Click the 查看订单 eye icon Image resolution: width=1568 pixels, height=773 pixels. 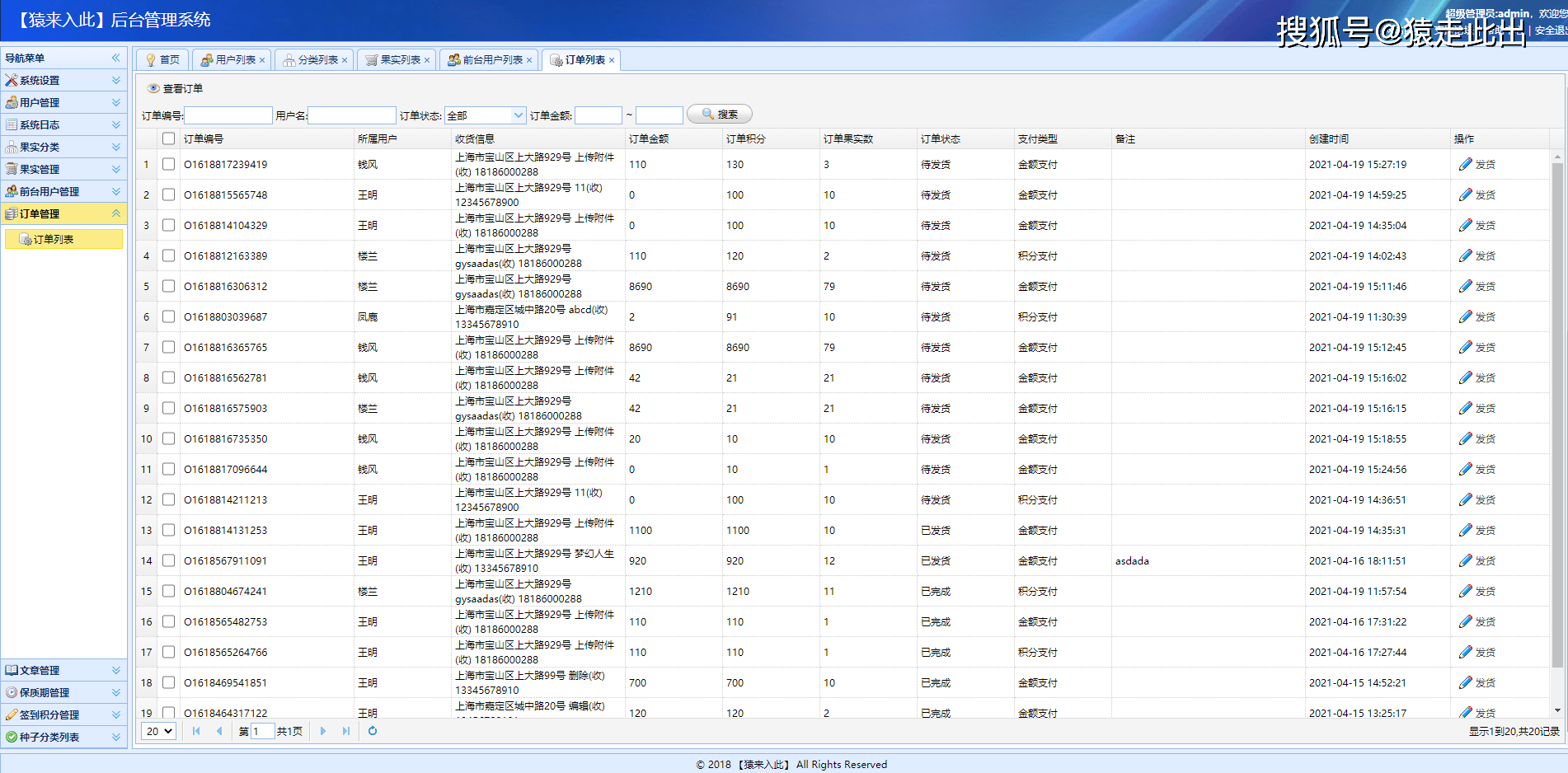point(153,88)
